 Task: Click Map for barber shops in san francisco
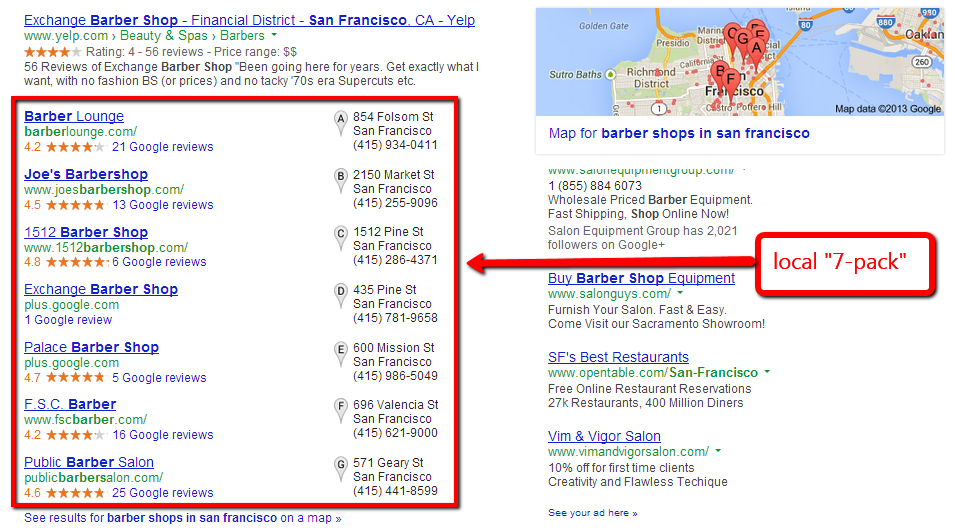point(679,133)
